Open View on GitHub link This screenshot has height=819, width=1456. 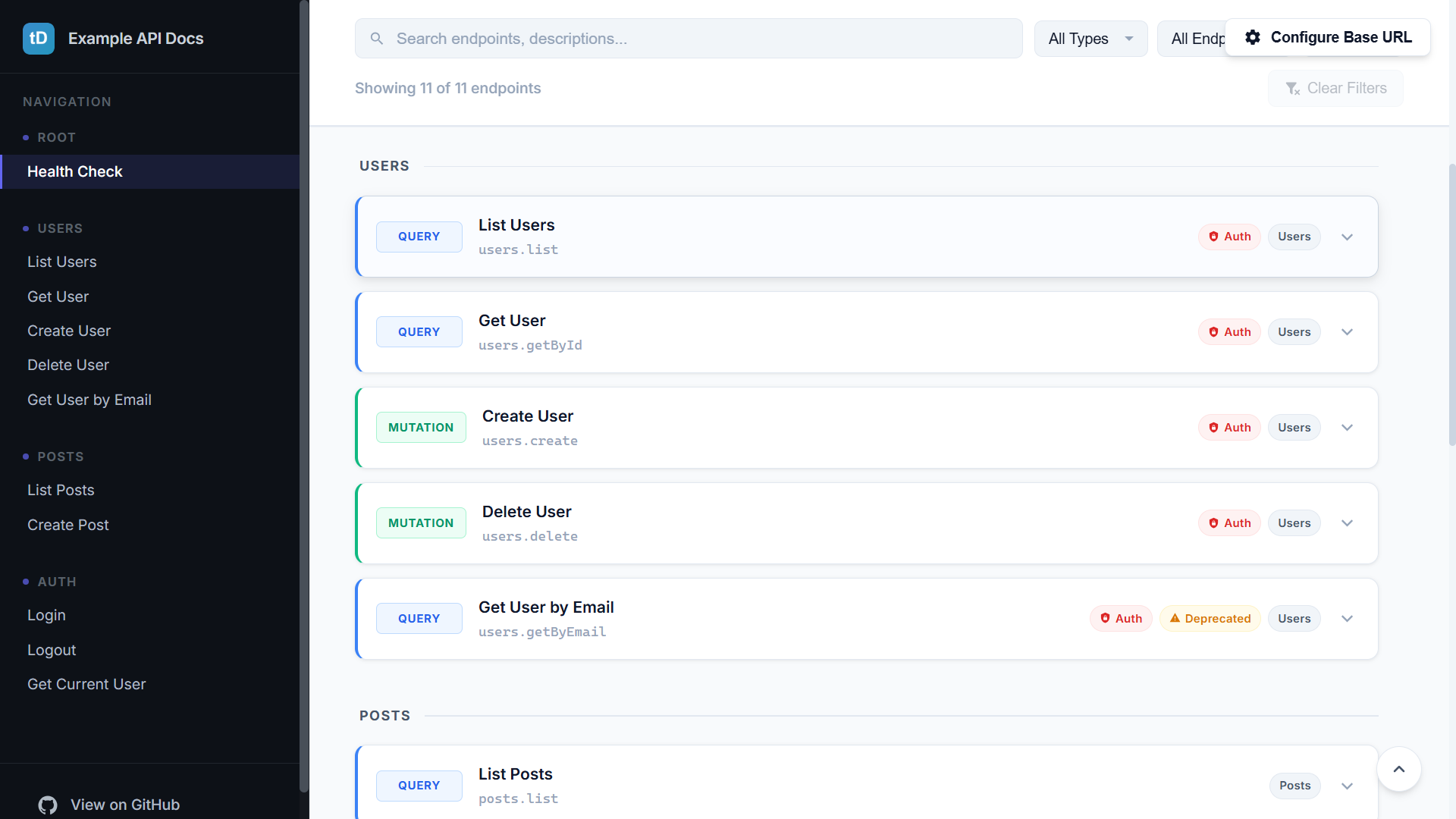109,805
